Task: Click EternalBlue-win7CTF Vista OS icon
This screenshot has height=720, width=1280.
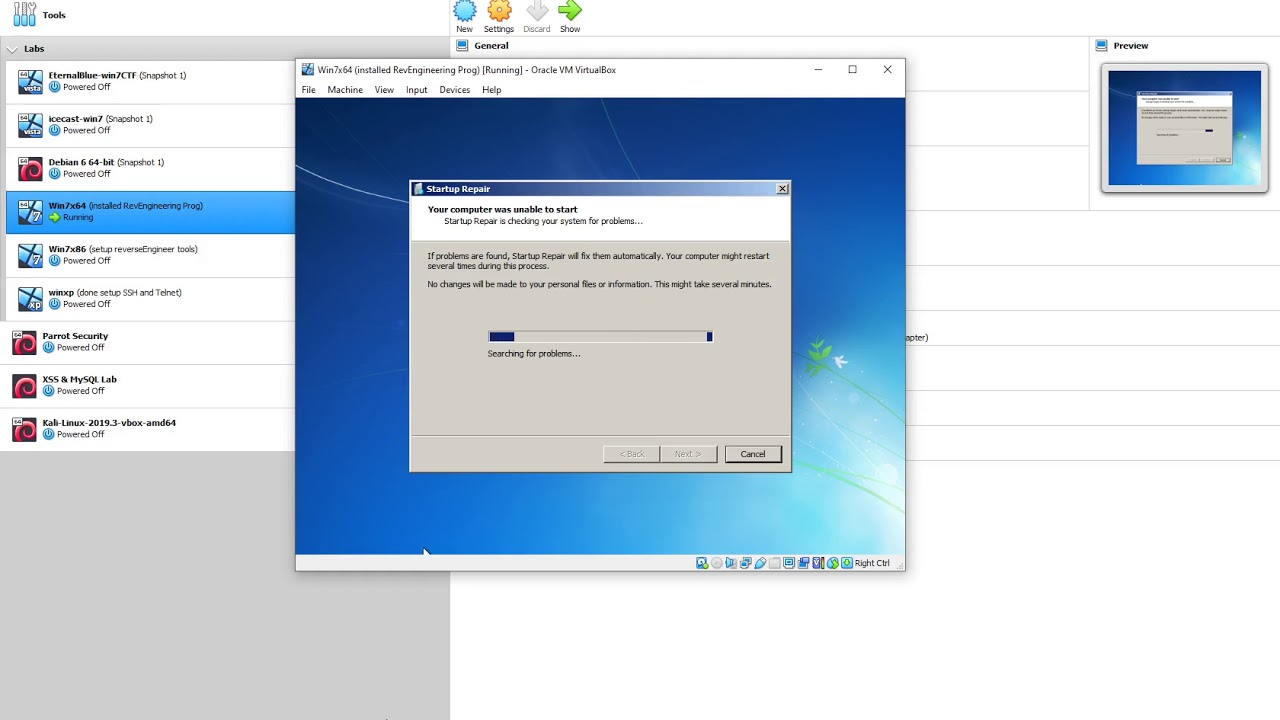Action: click(31, 82)
